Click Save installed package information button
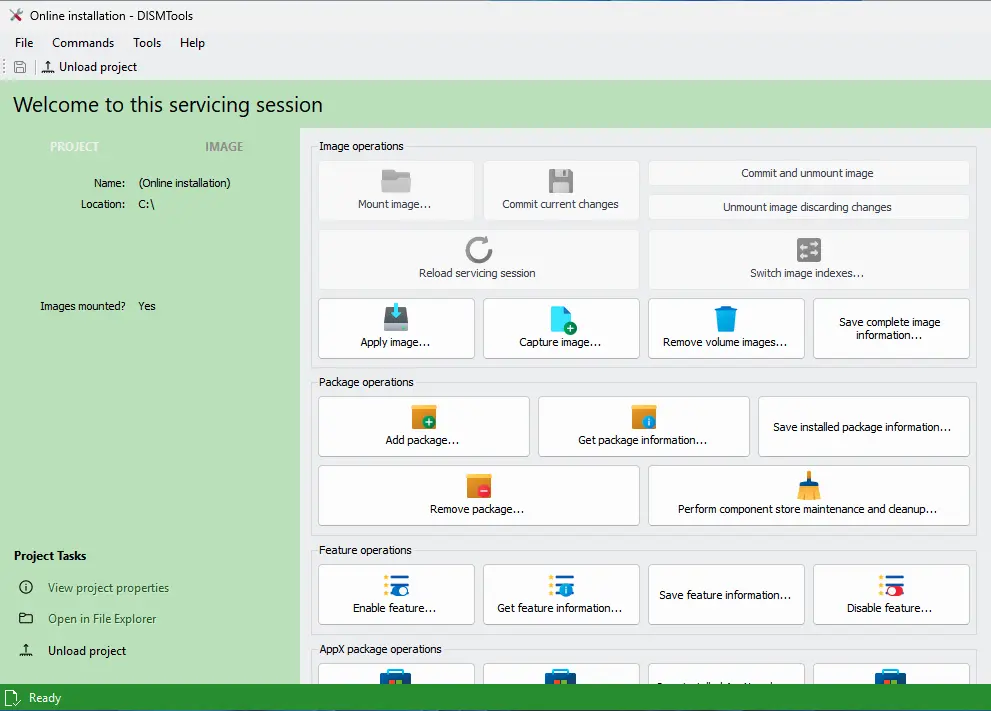 863,427
